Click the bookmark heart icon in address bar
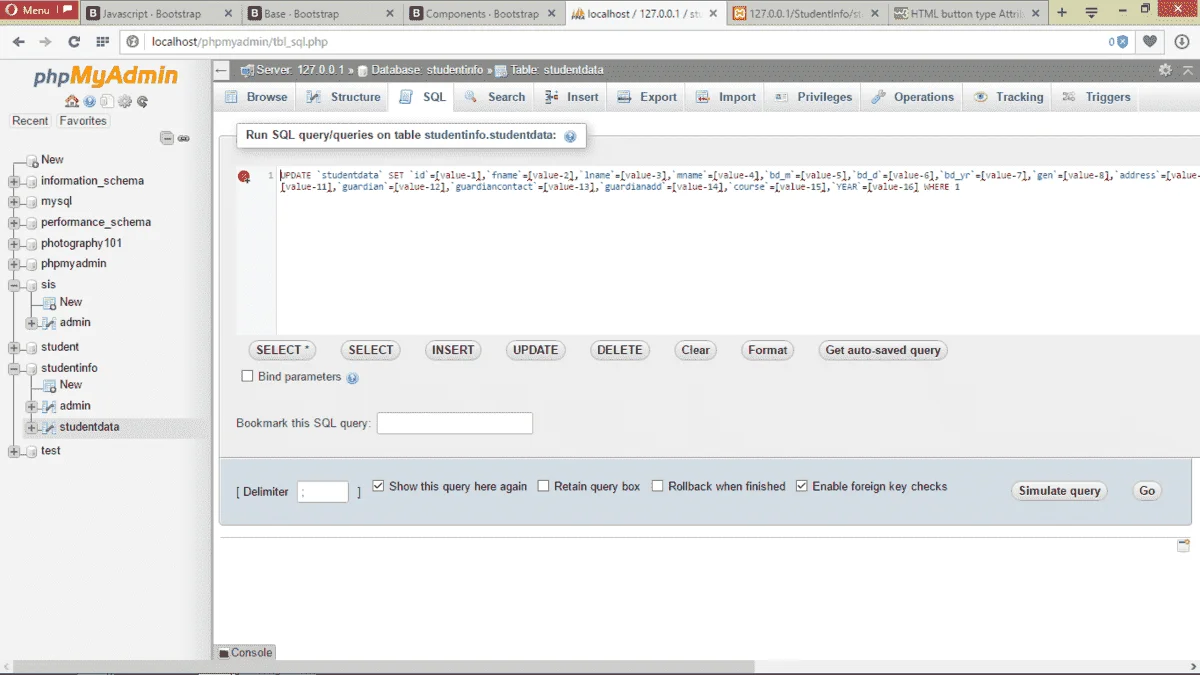Viewport: 1200px width, 675px height. [x=1151, y=42]
